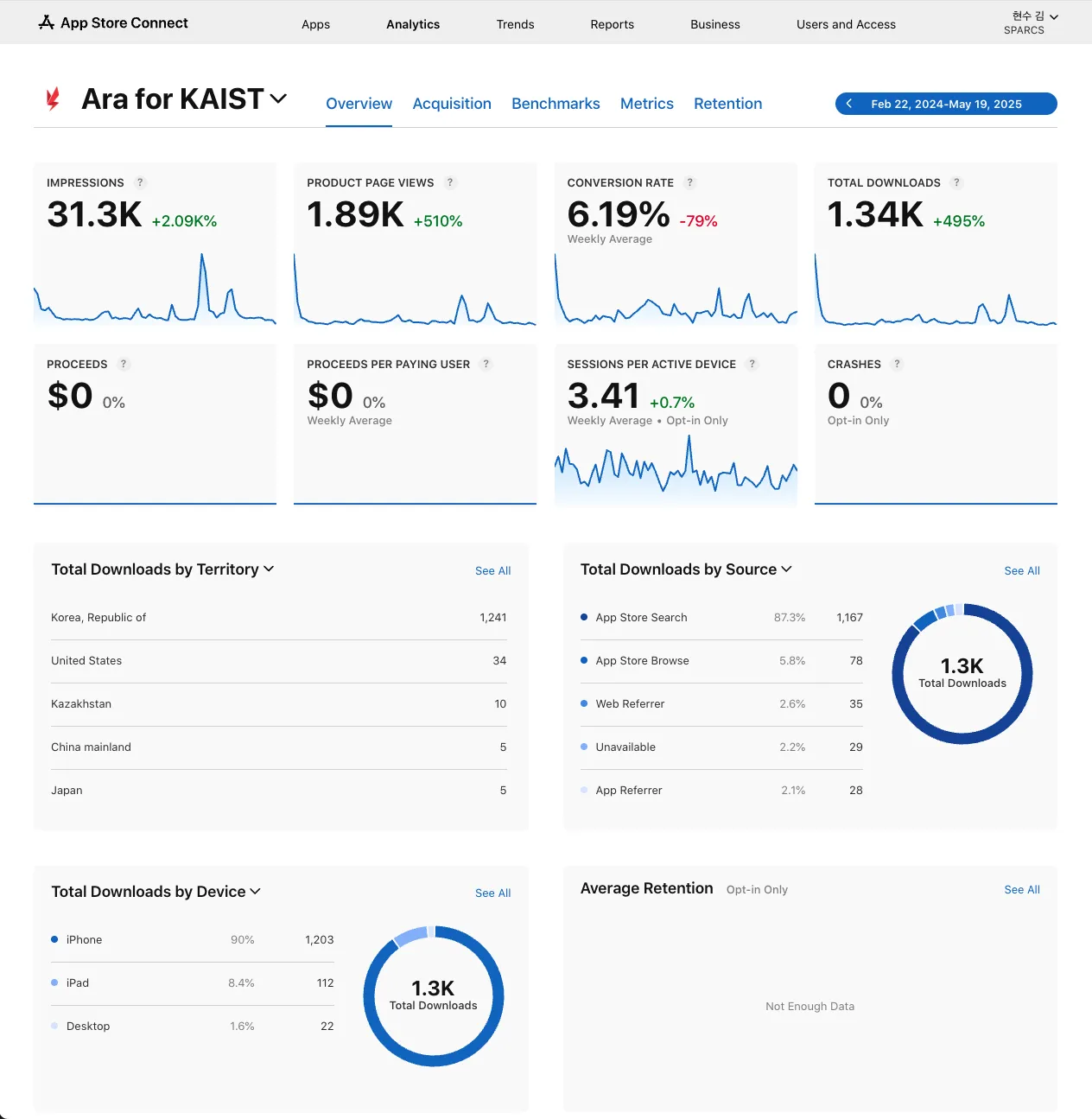The image size is (1092, 1119).
Task: Click the Conversion Rate sparkline chart
Action: [676, 289]
